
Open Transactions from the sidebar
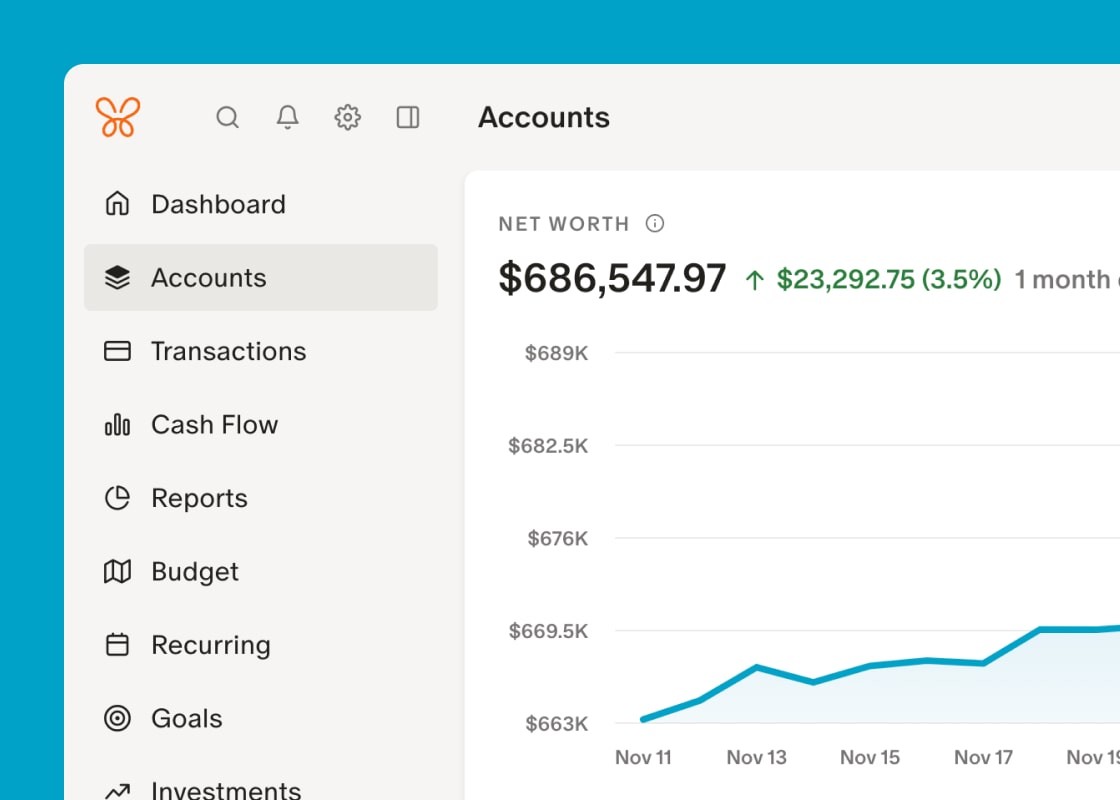click(x=261, y=351)
